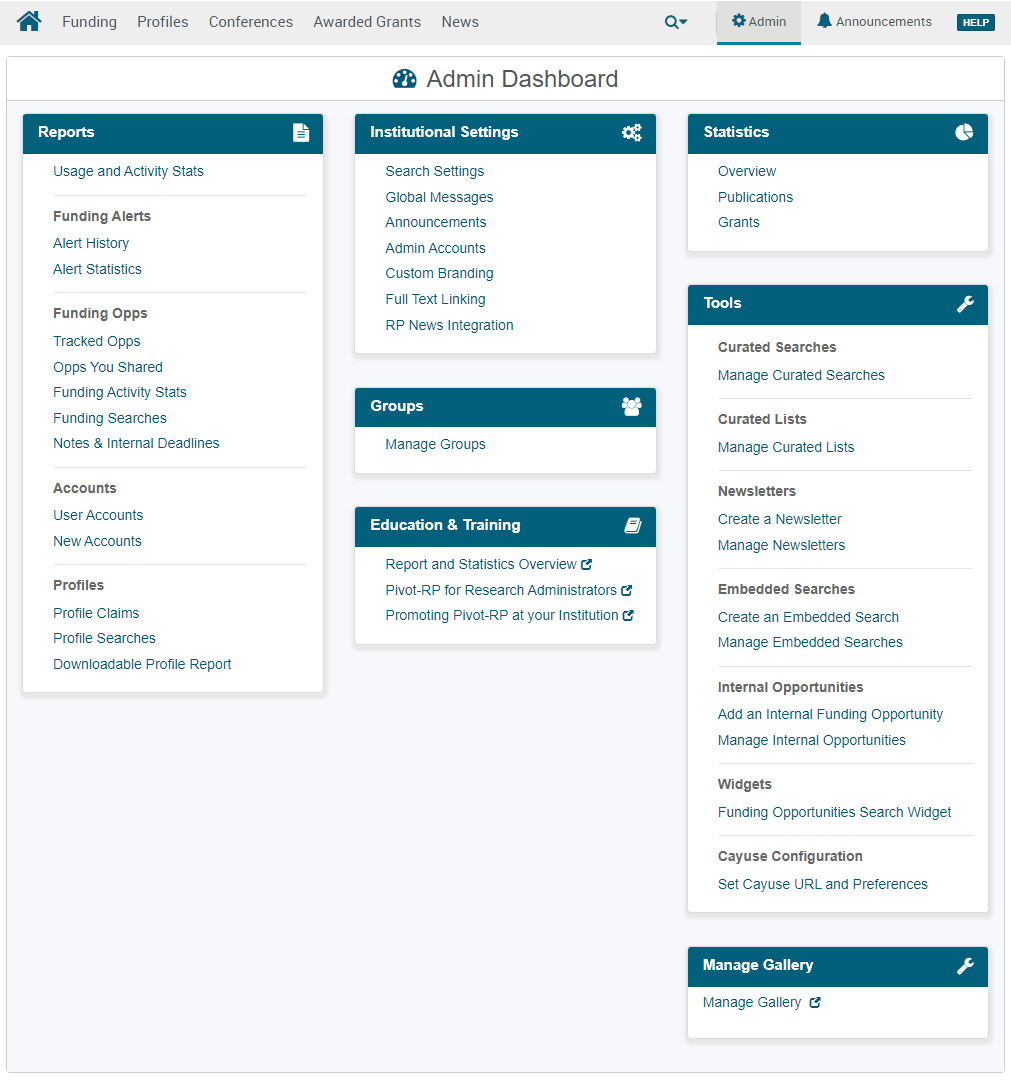
Task: Click external link icon beside Manage Gallery
Action: coord(815,1003)
